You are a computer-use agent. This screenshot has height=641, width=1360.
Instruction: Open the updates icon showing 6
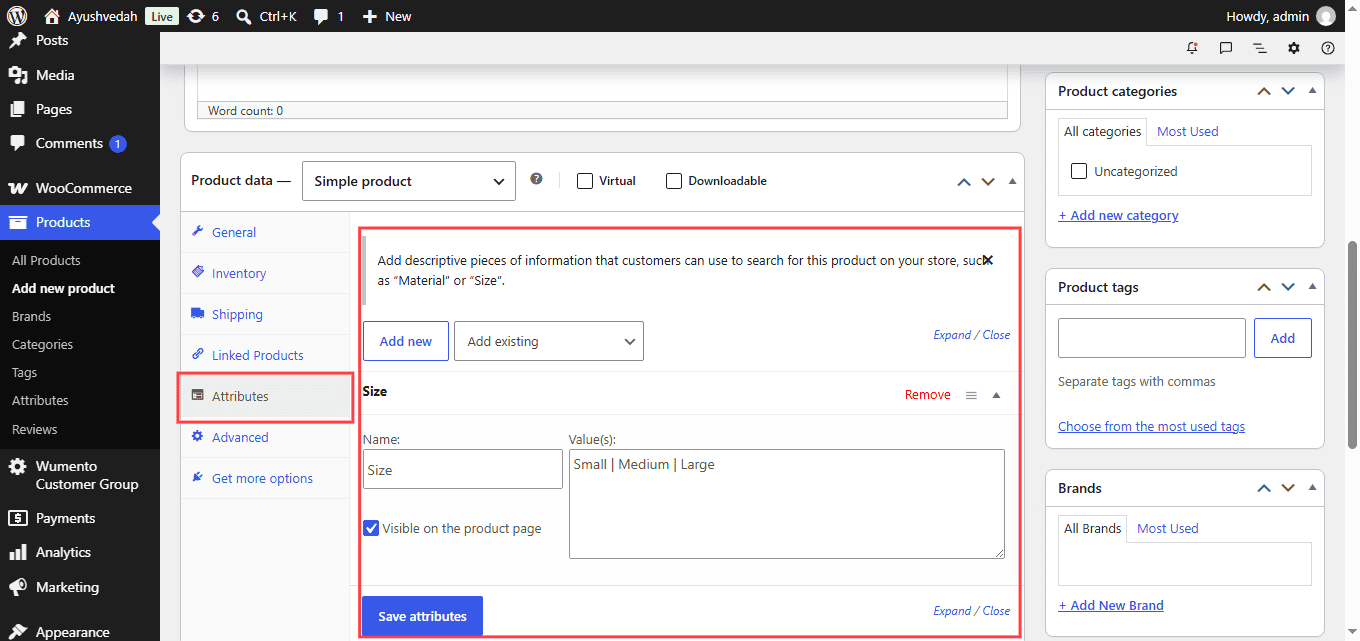202,16
